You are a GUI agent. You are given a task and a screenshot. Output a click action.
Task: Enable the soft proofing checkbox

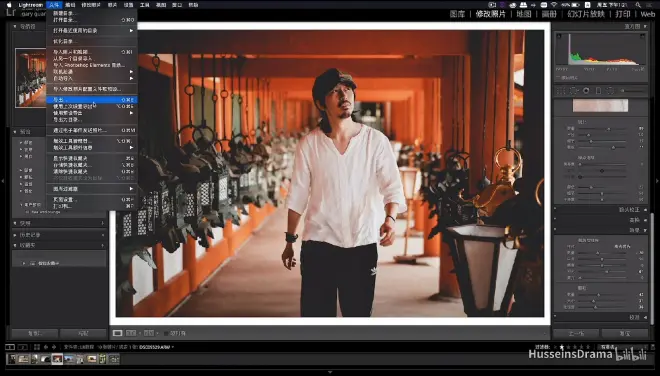(x=166, y=333)
